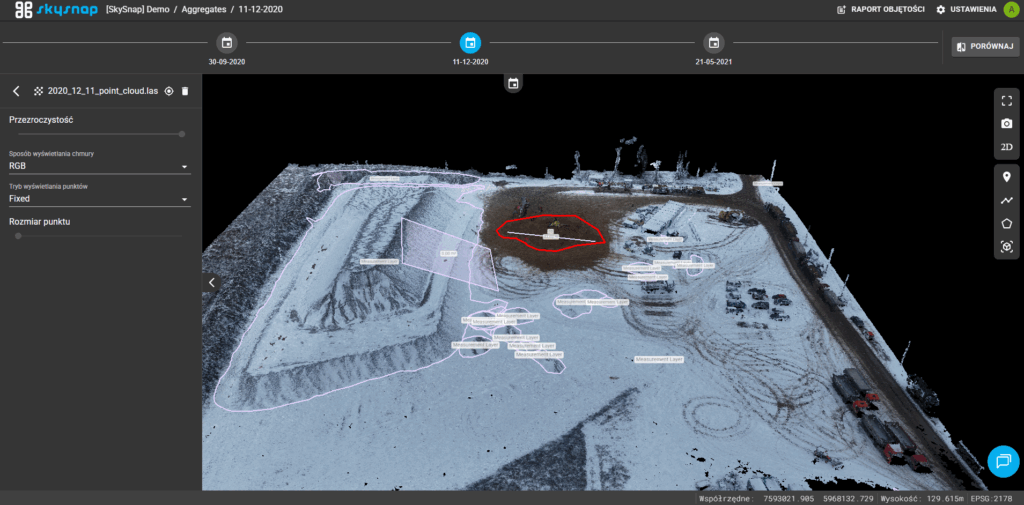Take a screenshot with the camera icon
Viewport: 1024px width, 505px height.
point(1006,123)
